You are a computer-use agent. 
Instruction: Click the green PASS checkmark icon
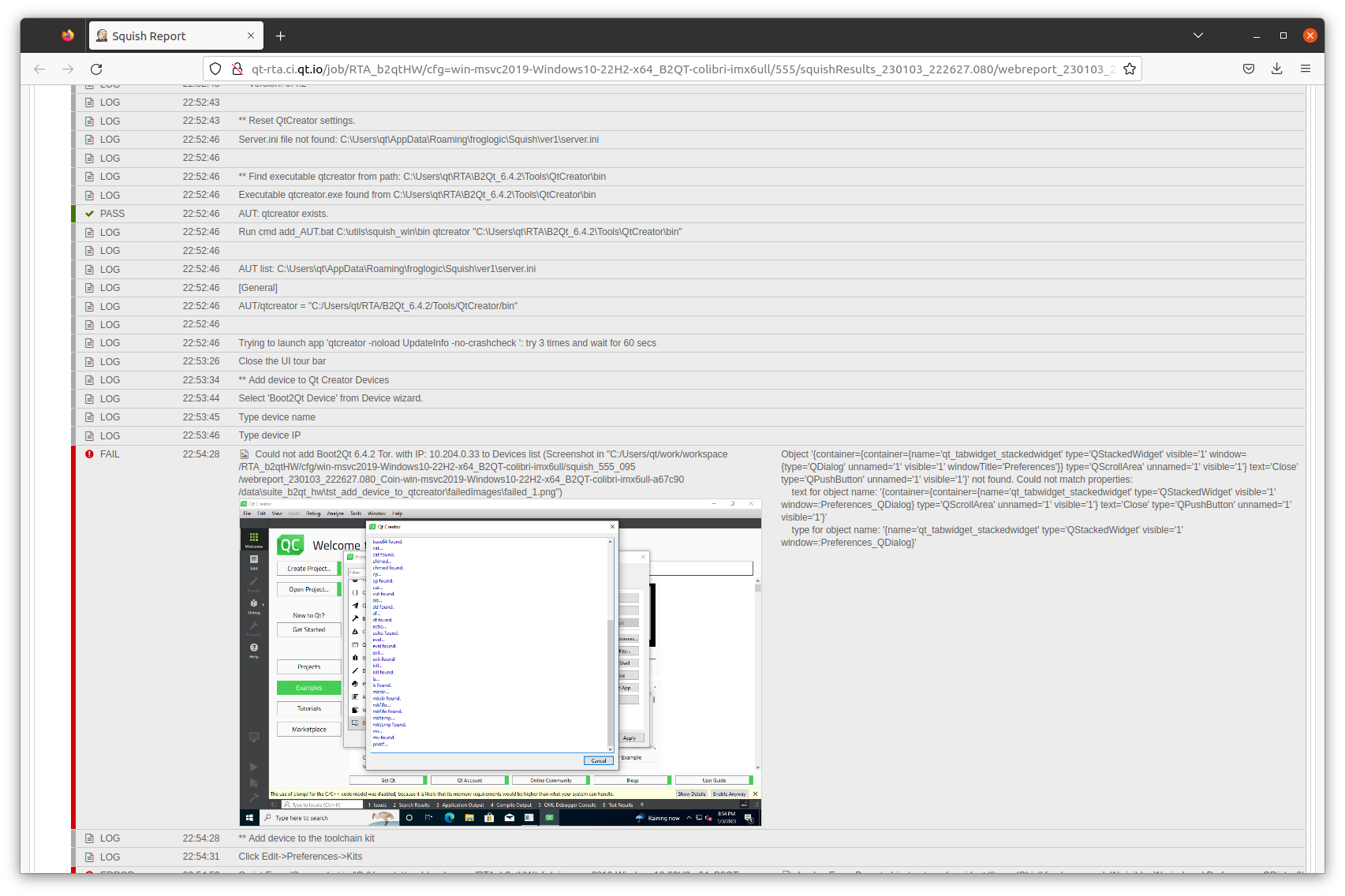pyautogui.click(x=89, y=214)
